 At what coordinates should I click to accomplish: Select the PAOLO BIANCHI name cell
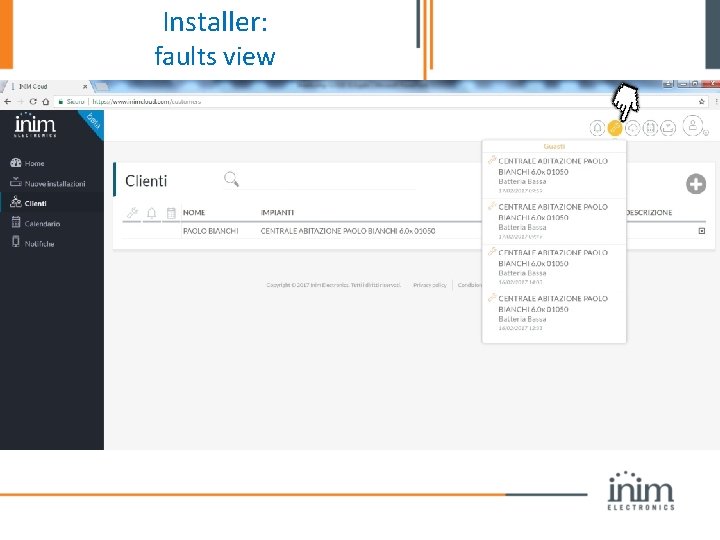click(210, 231)
